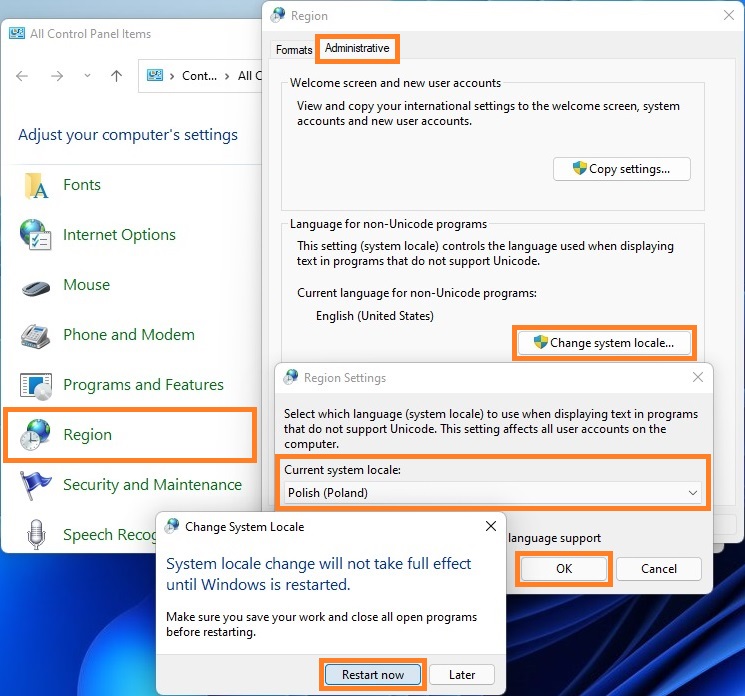Click 'Current language for non-Unicode programs:' label
Image resolution: width=745 pixels, height=696 pixels.
coord(417,293)
